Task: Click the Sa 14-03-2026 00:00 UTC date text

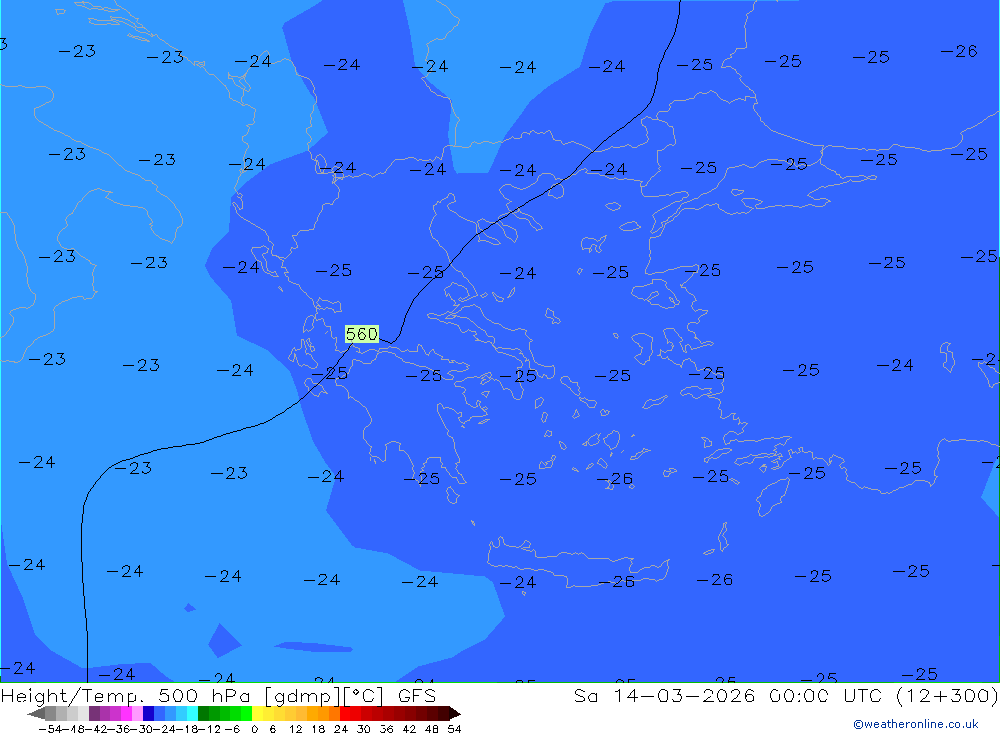Action: (732, 695)
